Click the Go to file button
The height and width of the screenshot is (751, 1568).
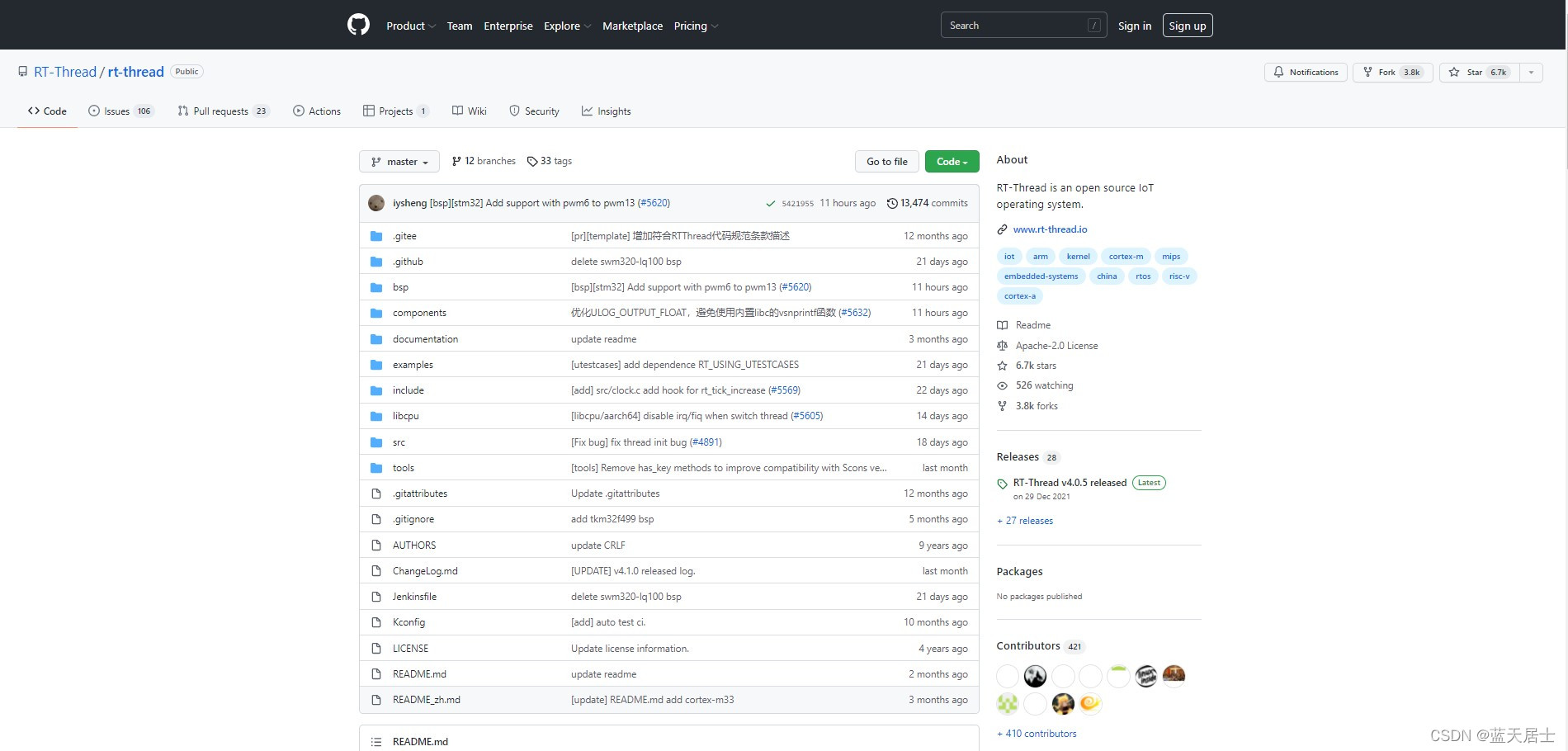click(x=887, y=162)
